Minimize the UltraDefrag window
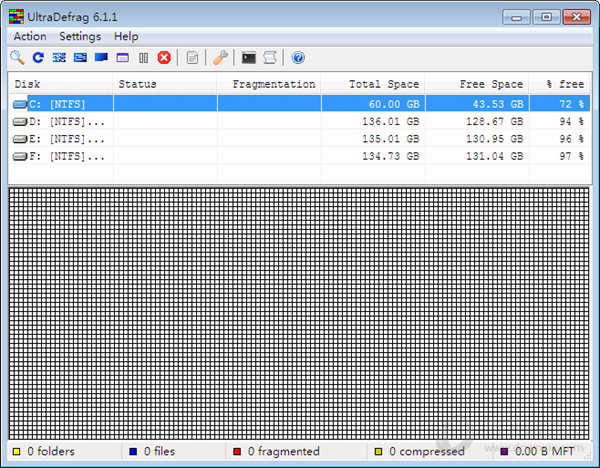 pyautogui.click(x=516, y=17)
